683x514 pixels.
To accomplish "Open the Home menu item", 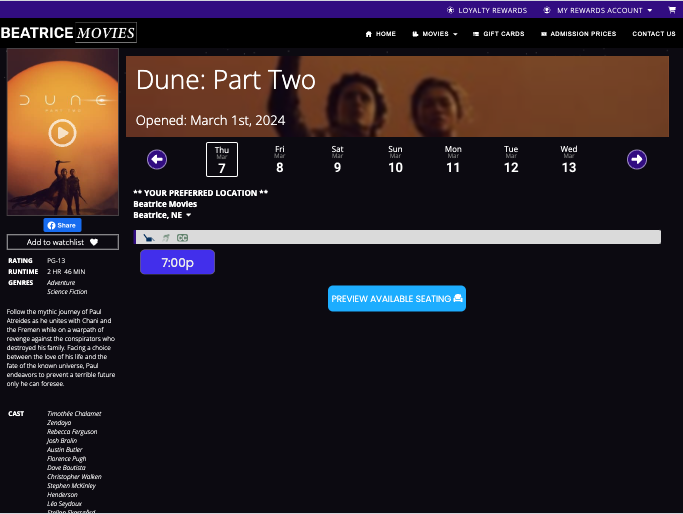I will [x=381, y=34].
